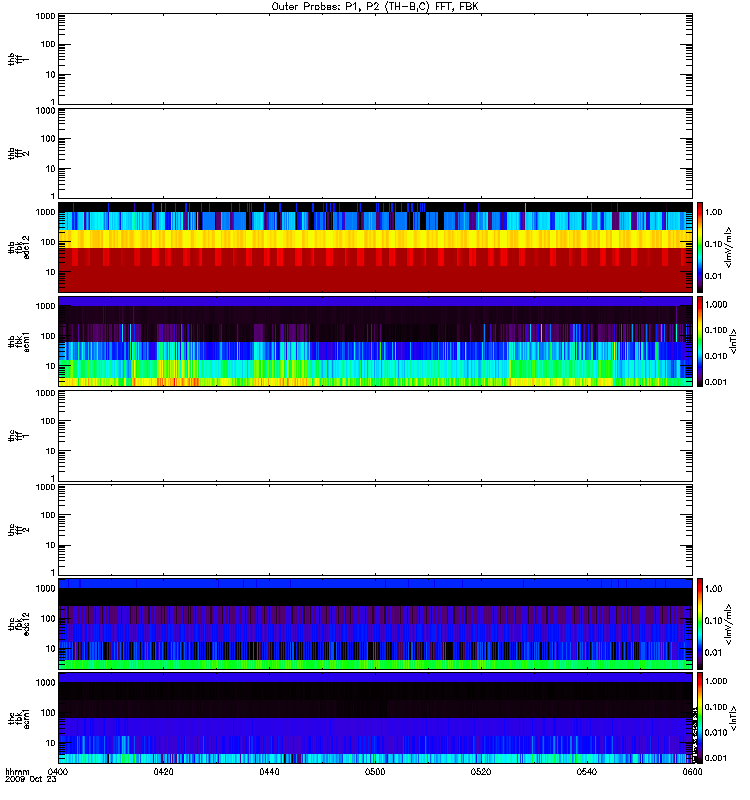Click the '0420' time axis label
750x800 pixels.
(x=163, y=771)
